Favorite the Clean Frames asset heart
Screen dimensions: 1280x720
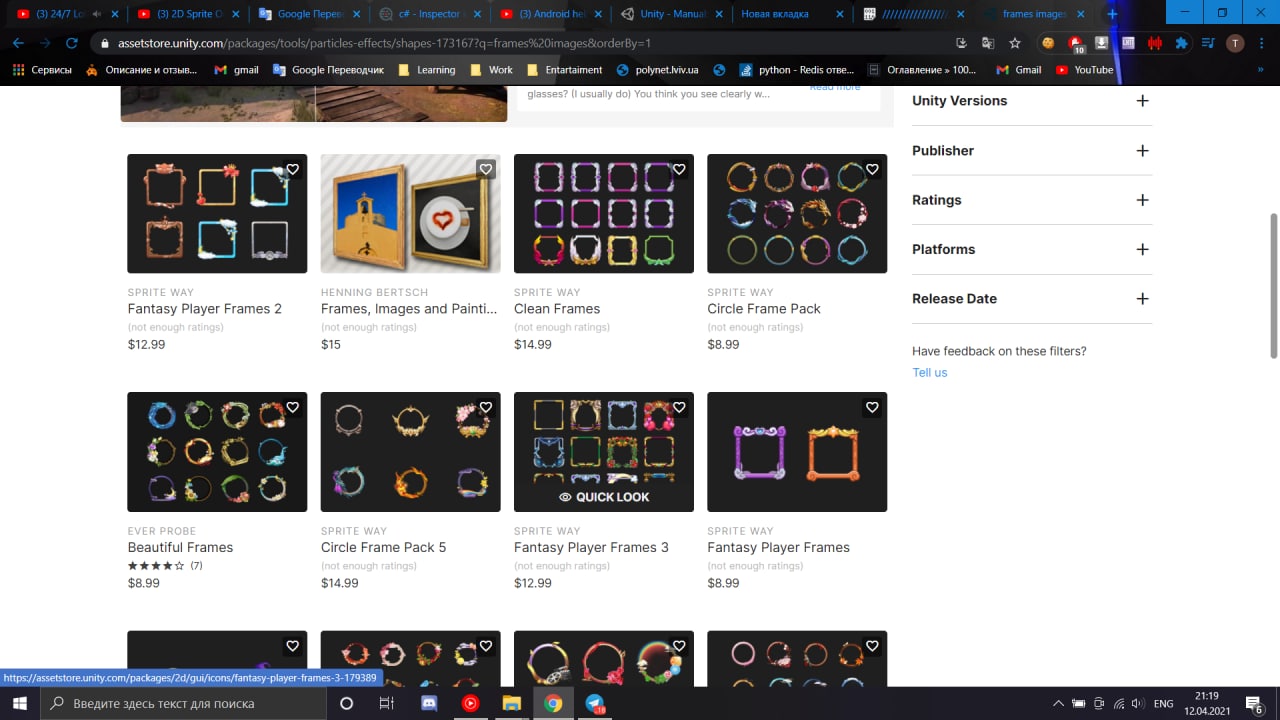point(679,169)
